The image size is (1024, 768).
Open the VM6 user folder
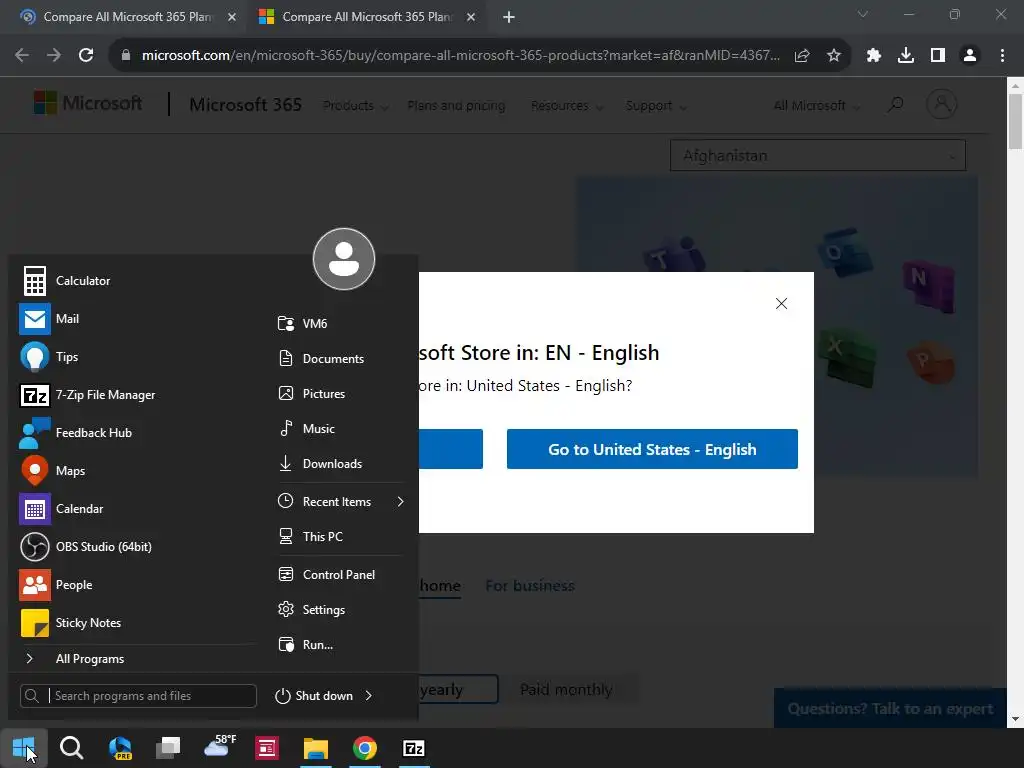pyautogui.click(x=302, y=323)
